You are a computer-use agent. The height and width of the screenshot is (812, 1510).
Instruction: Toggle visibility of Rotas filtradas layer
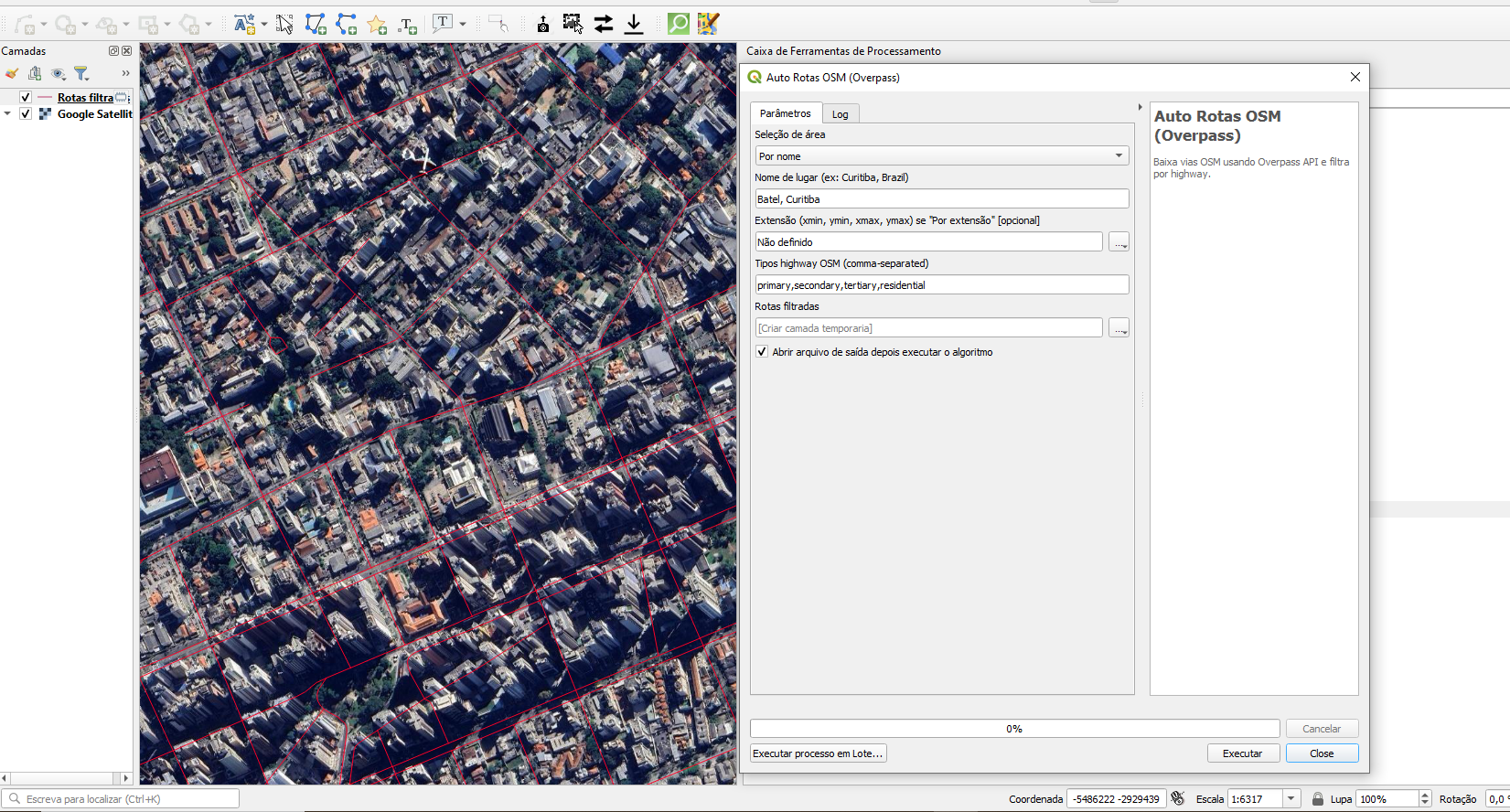click(x=26, y=98)
